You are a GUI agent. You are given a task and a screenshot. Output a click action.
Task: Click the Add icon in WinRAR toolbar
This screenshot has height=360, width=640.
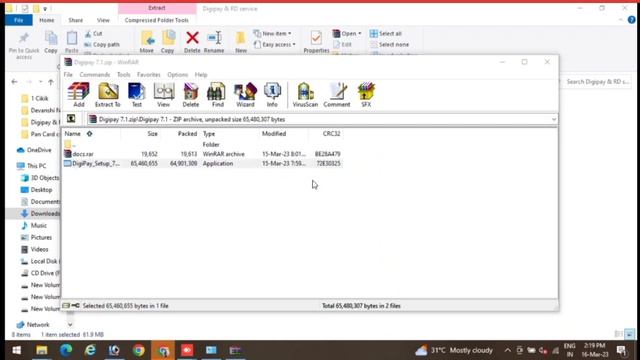pos(78,95)
